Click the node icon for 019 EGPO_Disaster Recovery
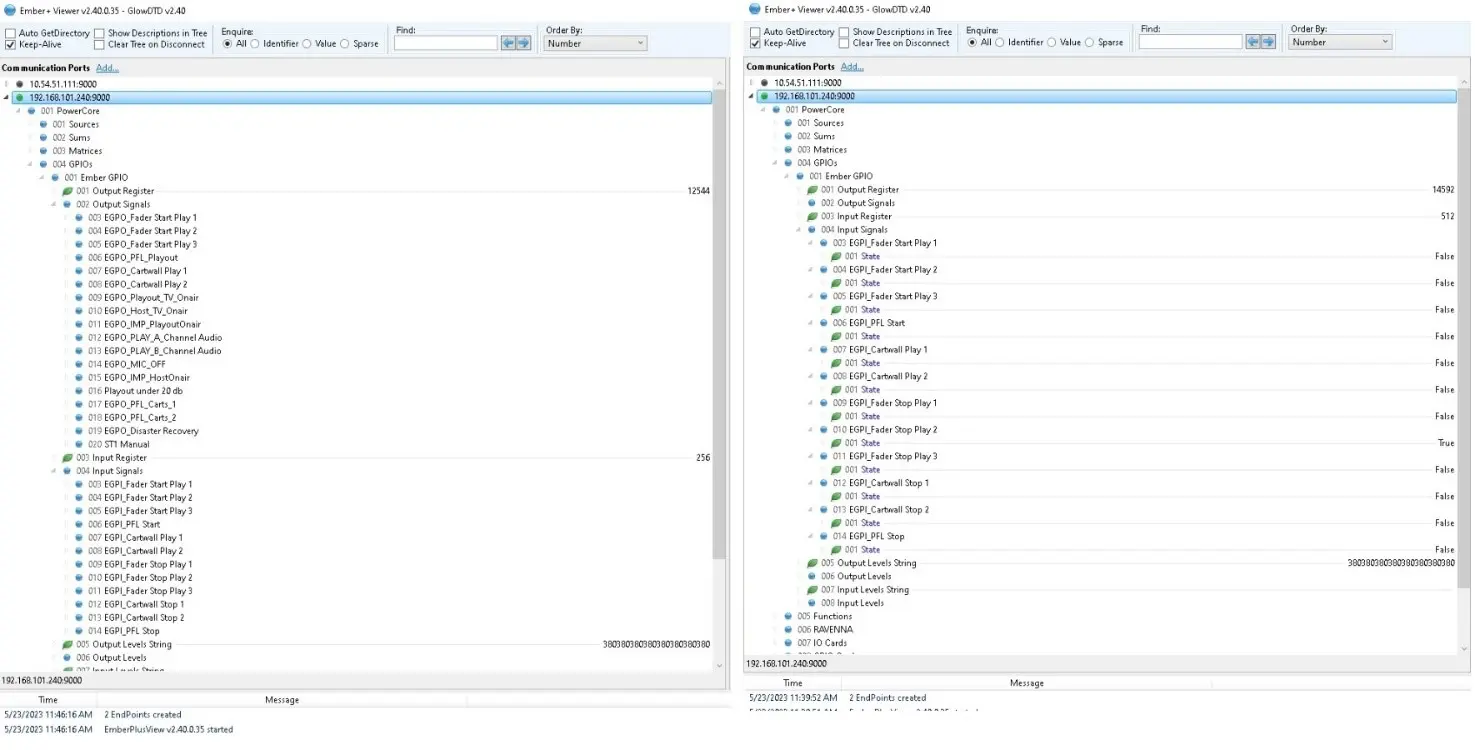The image size is (1475, 750). tap(79, 431)
